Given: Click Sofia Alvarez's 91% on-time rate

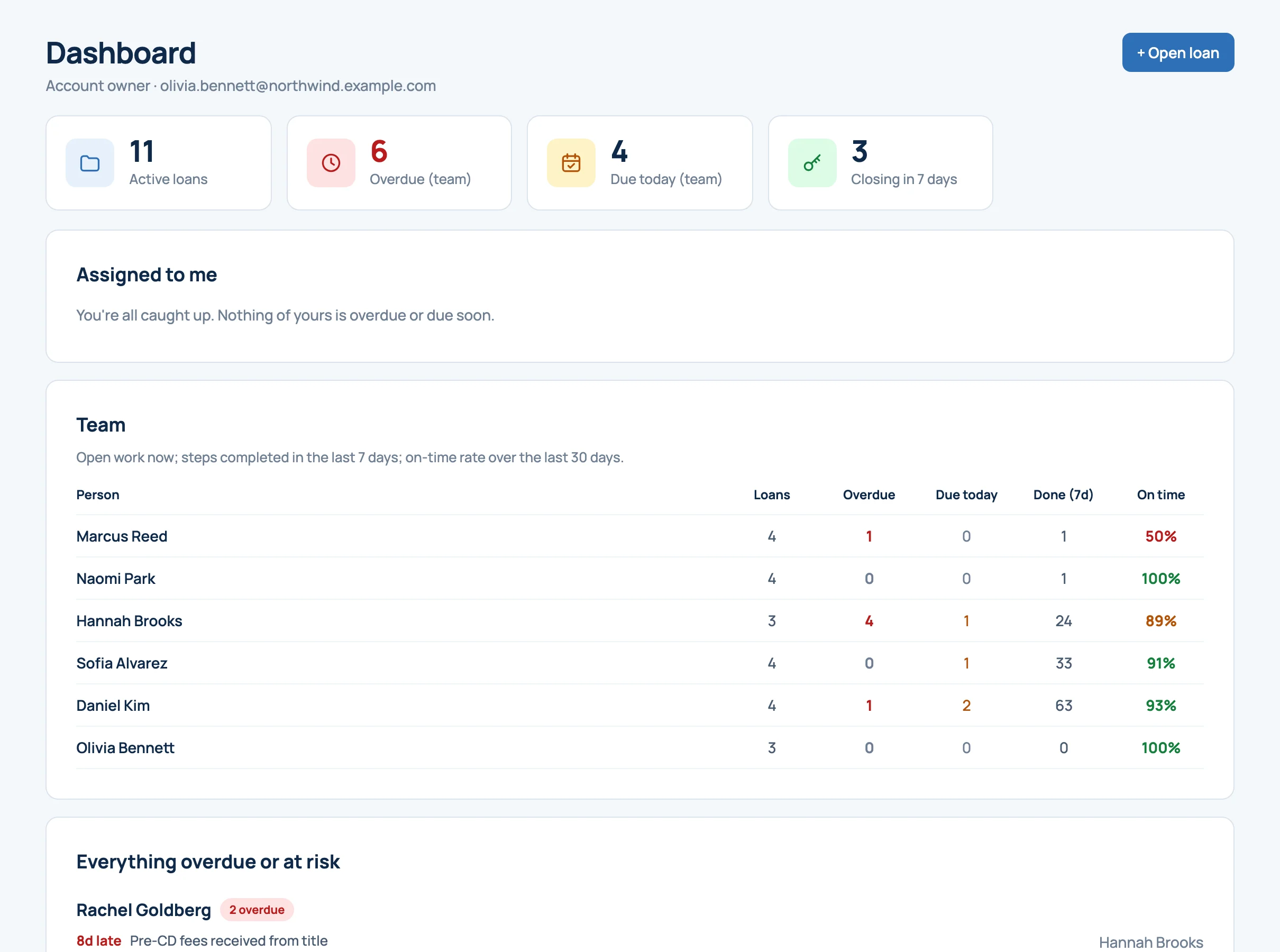Looking at the screenshot, I should 1160,663.
